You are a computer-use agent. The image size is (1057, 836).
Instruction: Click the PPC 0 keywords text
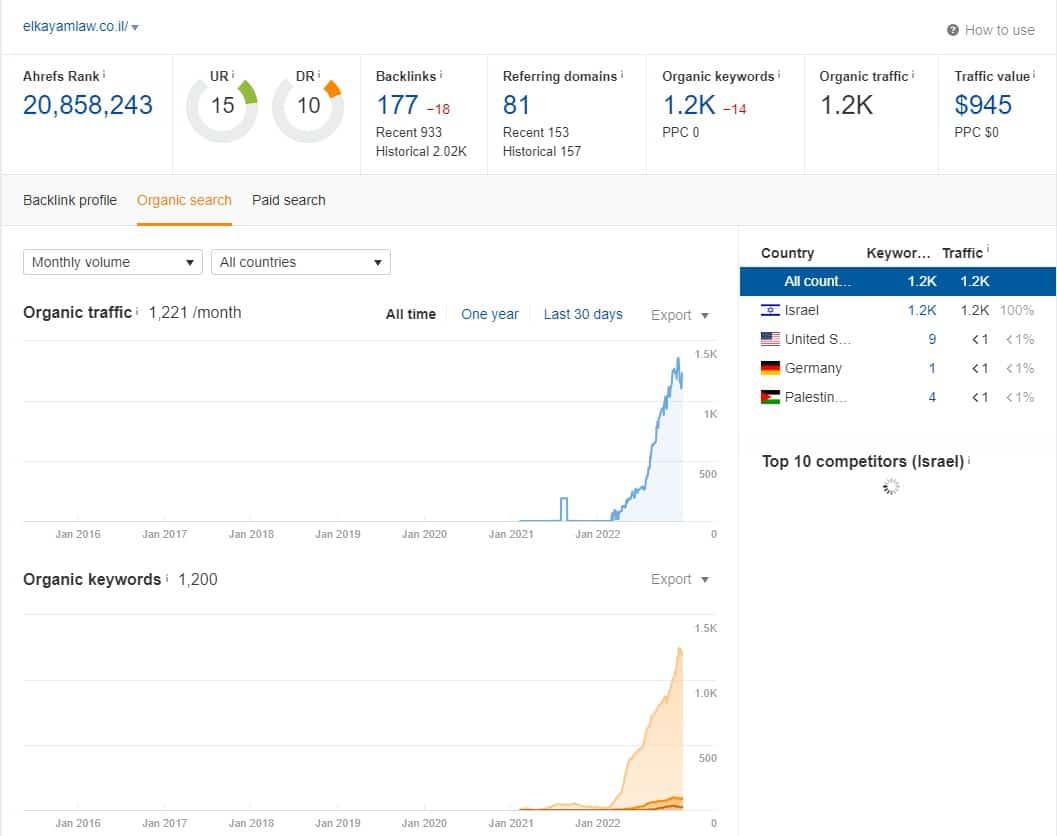point(681,132)
